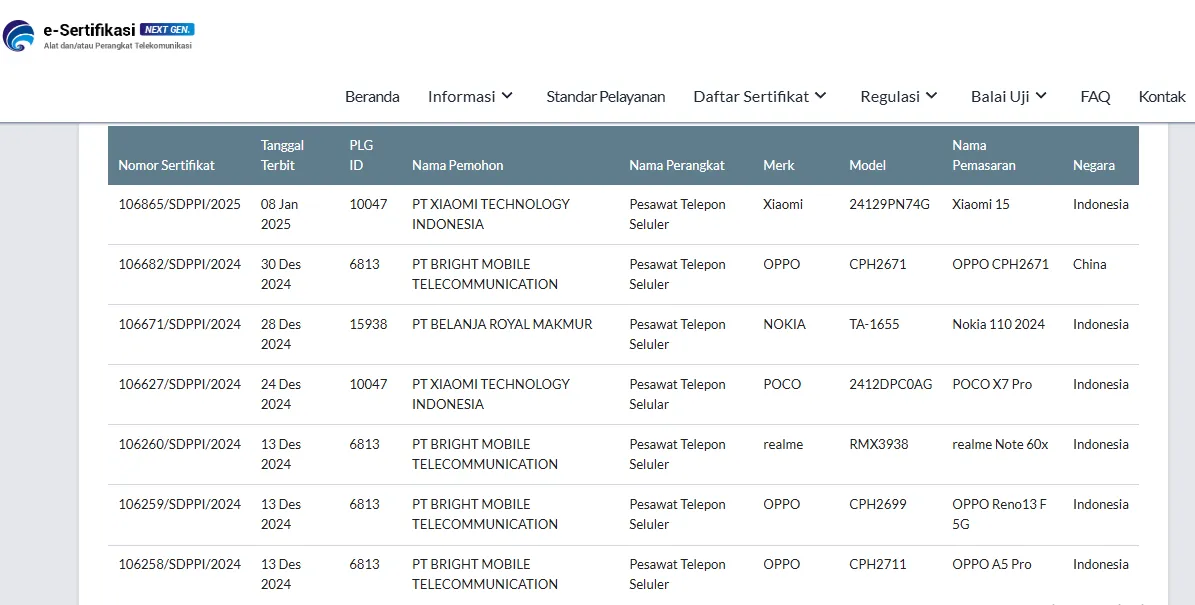Expand the Balai Uji dropdown
Screen dimensions: 1195x605
coord(1008,97)
